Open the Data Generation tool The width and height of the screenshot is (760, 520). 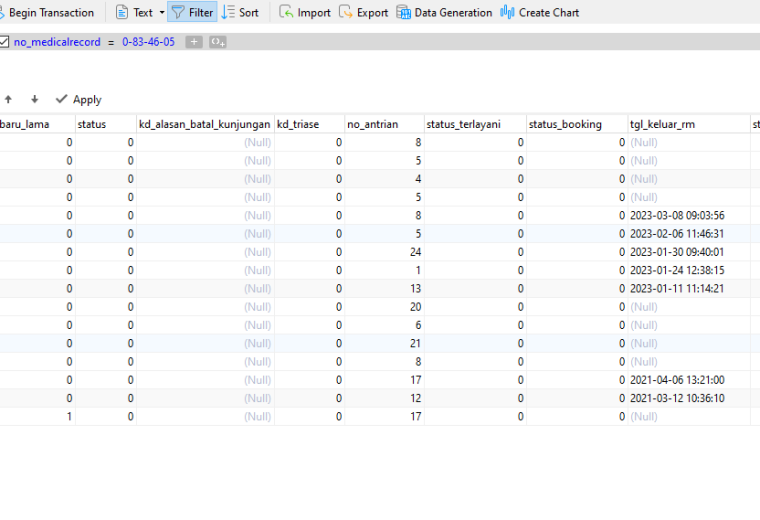(x=444, y=13)
